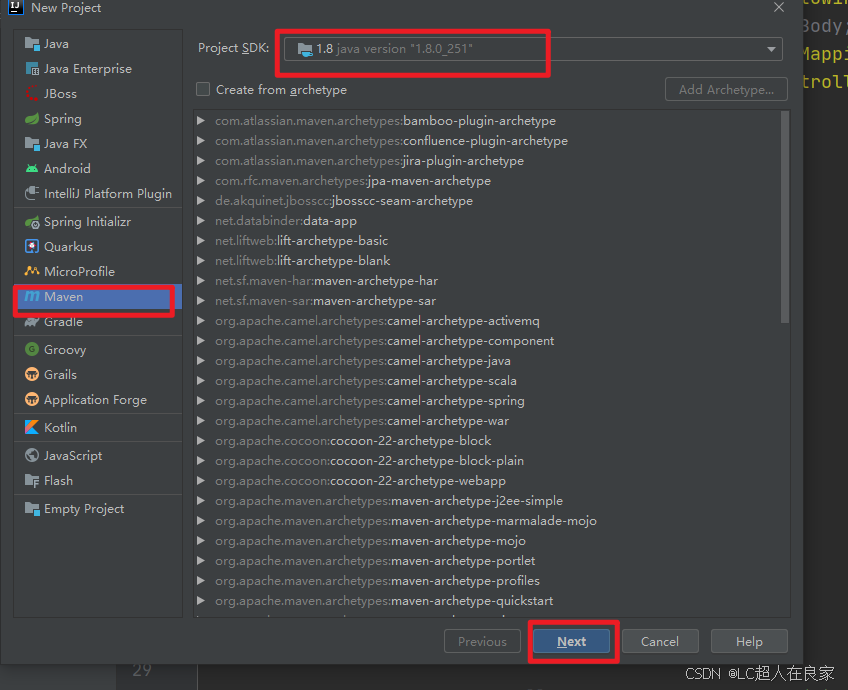Image resolution: width=848 pixels, height=690 pixels.
Task: Select maven-archetype-marmalade-mojo row text
Action: click(x=406, y=521)
